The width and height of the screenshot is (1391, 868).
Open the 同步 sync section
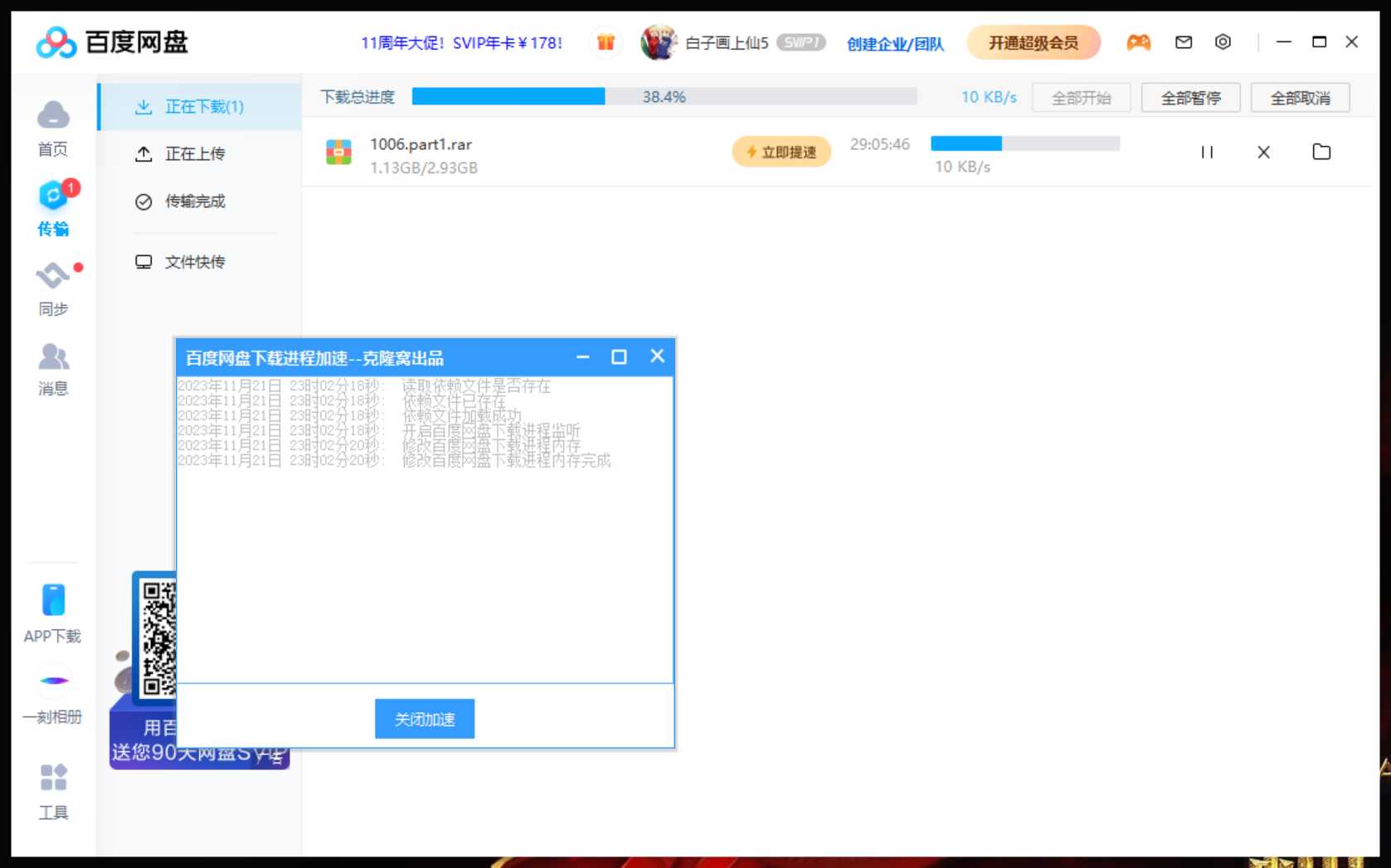click(x=54, y=289)
